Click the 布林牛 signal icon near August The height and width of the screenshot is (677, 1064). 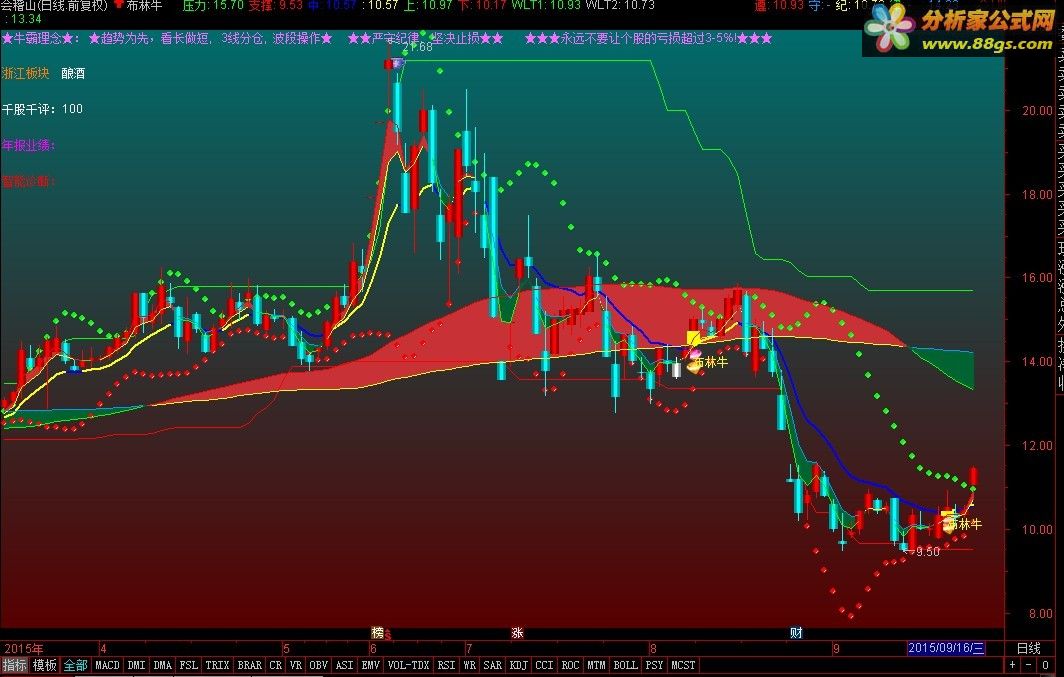point(693,365)
